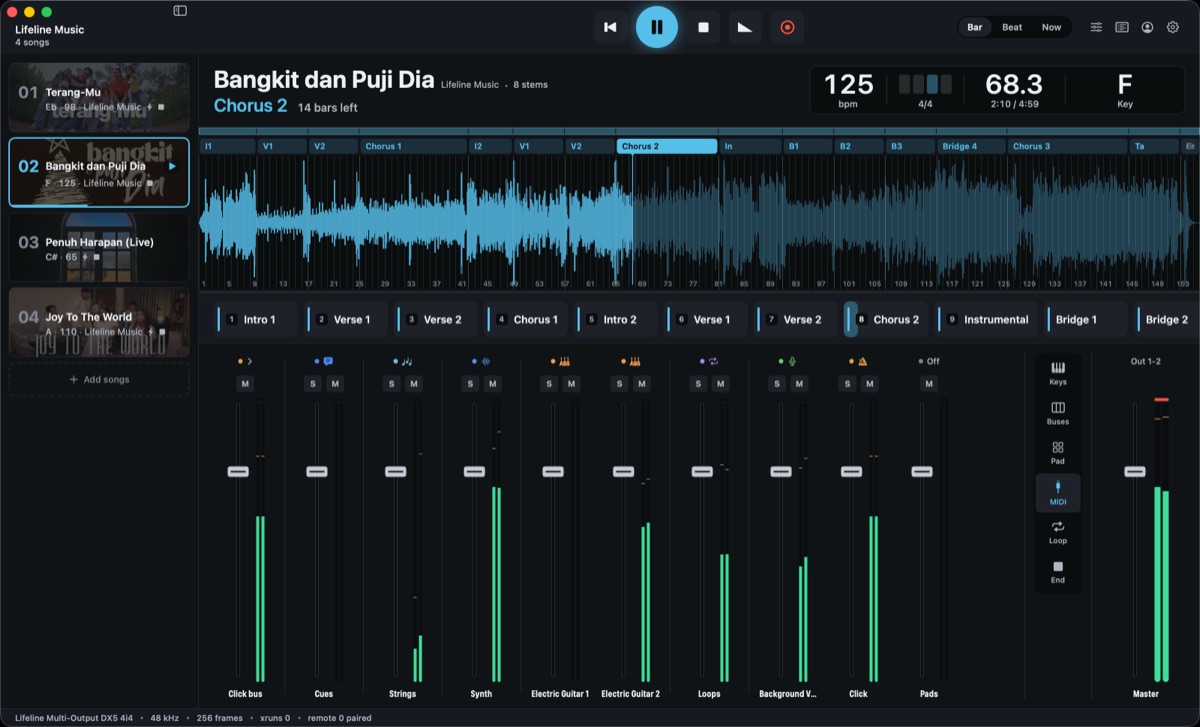This screenshot has height=727, width=1200.
Task: Stop playback with the square stop button
Action: click(x=703, y=27)
